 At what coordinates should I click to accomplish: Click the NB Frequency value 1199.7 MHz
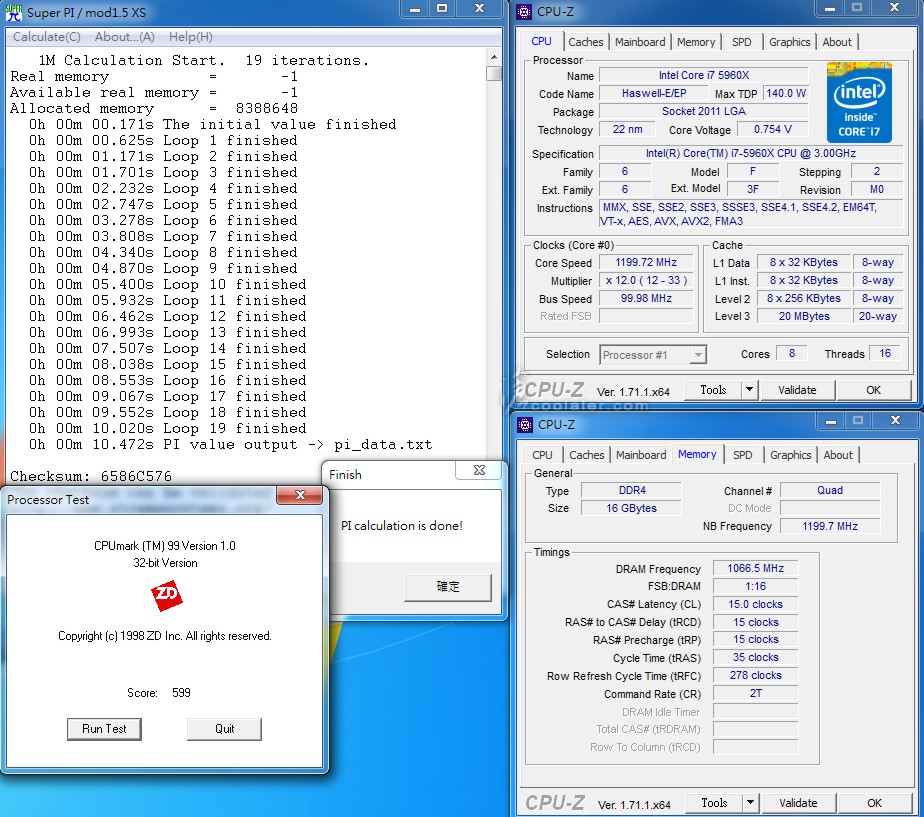click(x=830, y=526)
